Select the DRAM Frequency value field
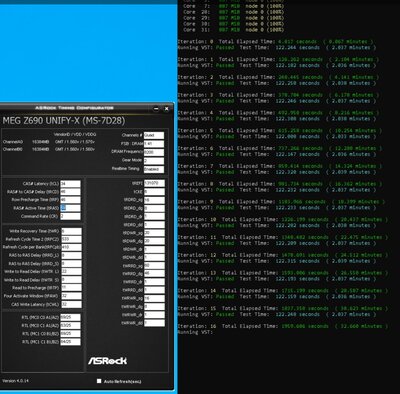400x394 pixels. (154, 152)
